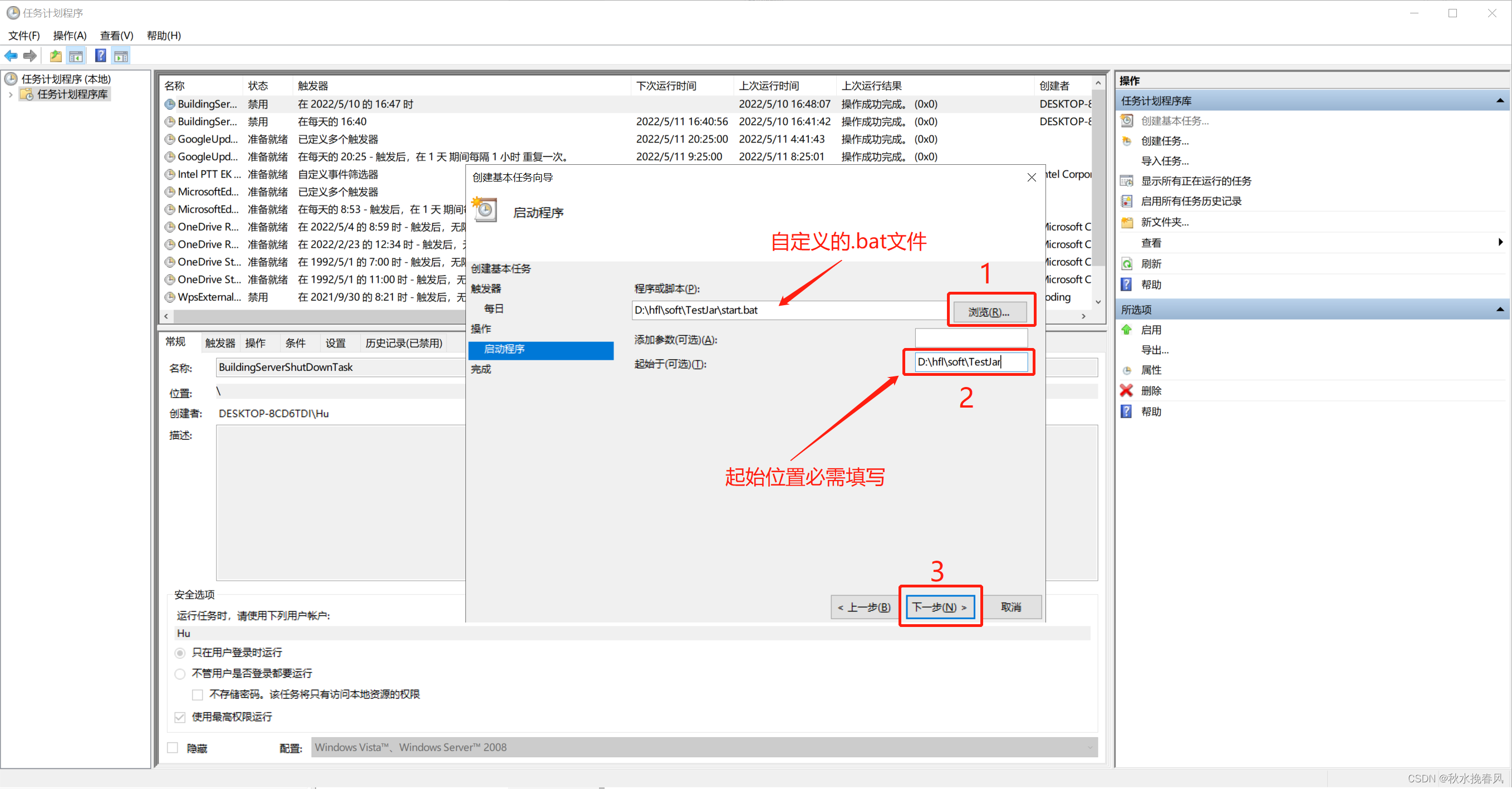The height and width of the screenshot is (789, 1512).
Task: Click the 任务计划程序库 folder icon in the tree
Action: tap(26, 94)
